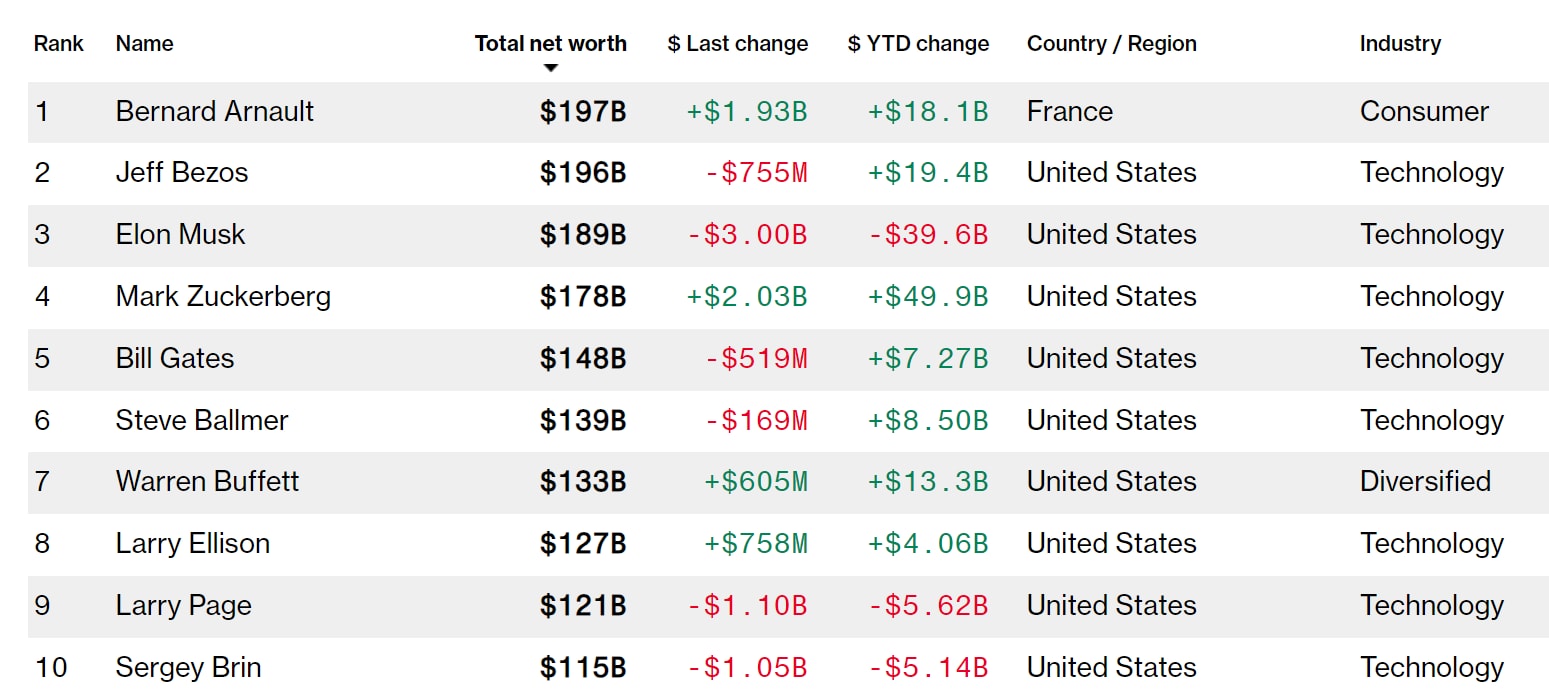Image resolution: width=1549 pixels, height=697 pixels.
Task: Click Warren Buffett's name
Action: [x=207, y=482]
